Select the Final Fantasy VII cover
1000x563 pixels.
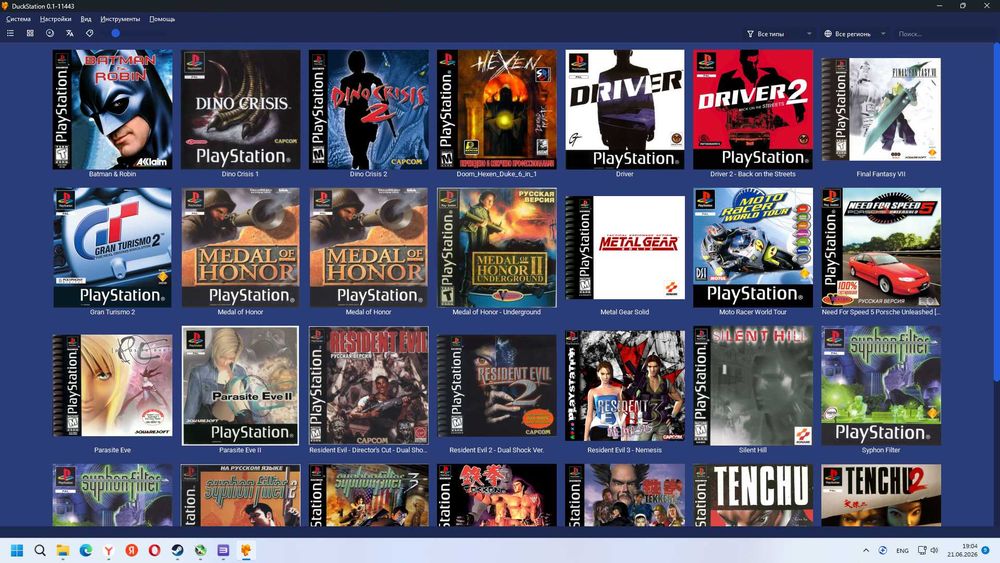[881, 110]
